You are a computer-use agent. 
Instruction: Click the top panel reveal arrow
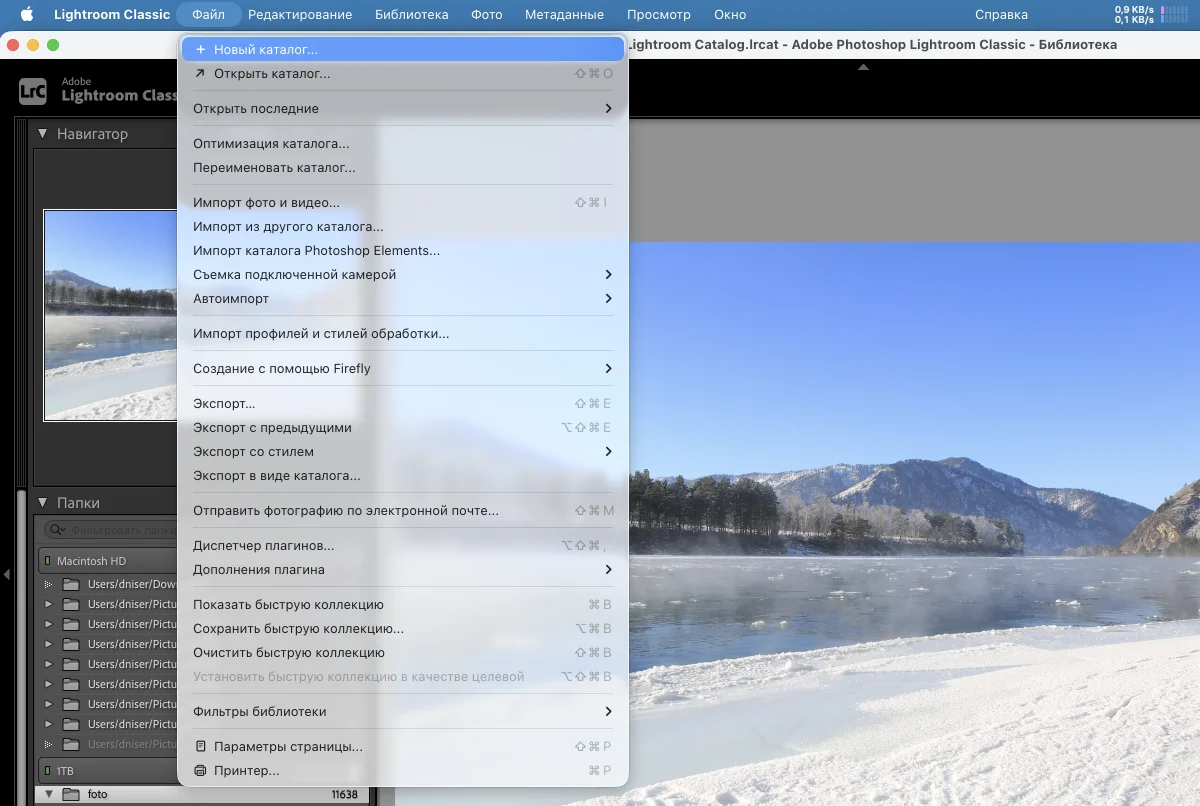pos(863,67)
